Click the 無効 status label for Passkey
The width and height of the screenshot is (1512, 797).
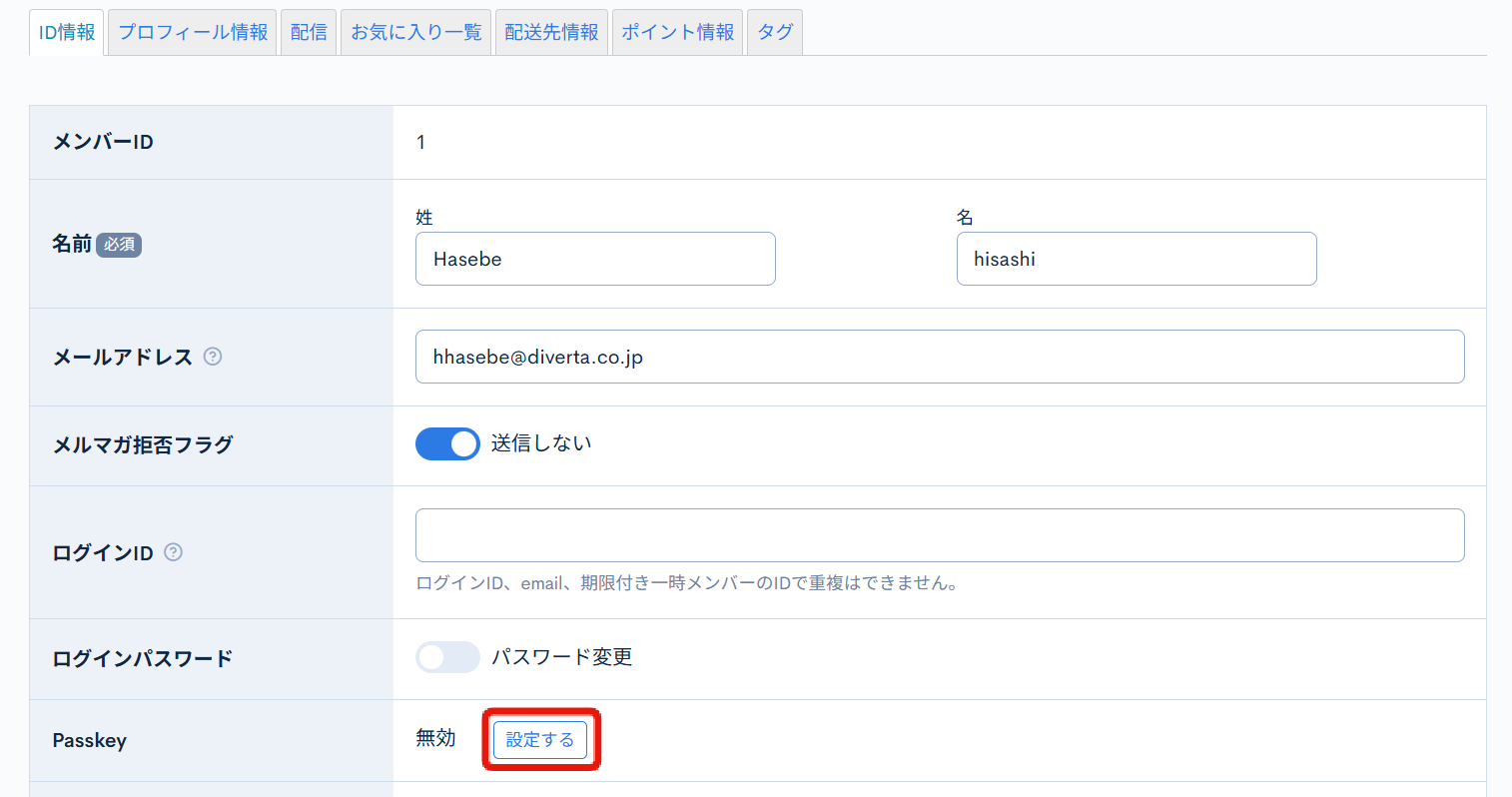pos(435,739)
